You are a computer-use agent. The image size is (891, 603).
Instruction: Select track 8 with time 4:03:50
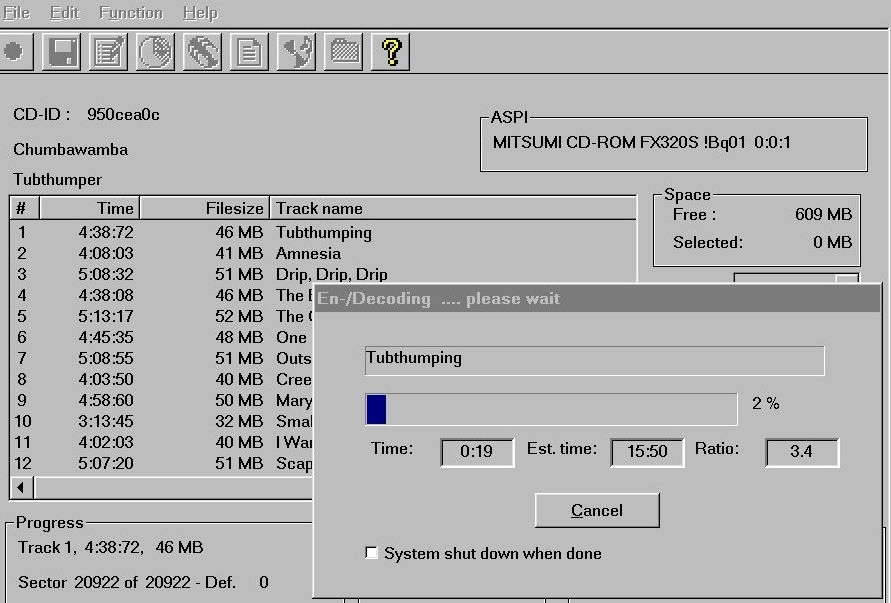(162, 380)
